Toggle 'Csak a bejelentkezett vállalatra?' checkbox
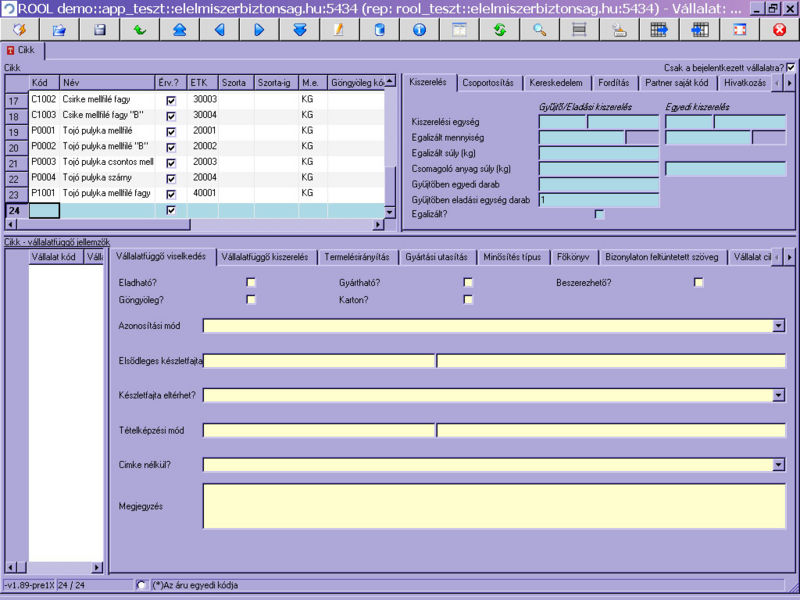This screenshot has height=600, width=800. point(791,67)
